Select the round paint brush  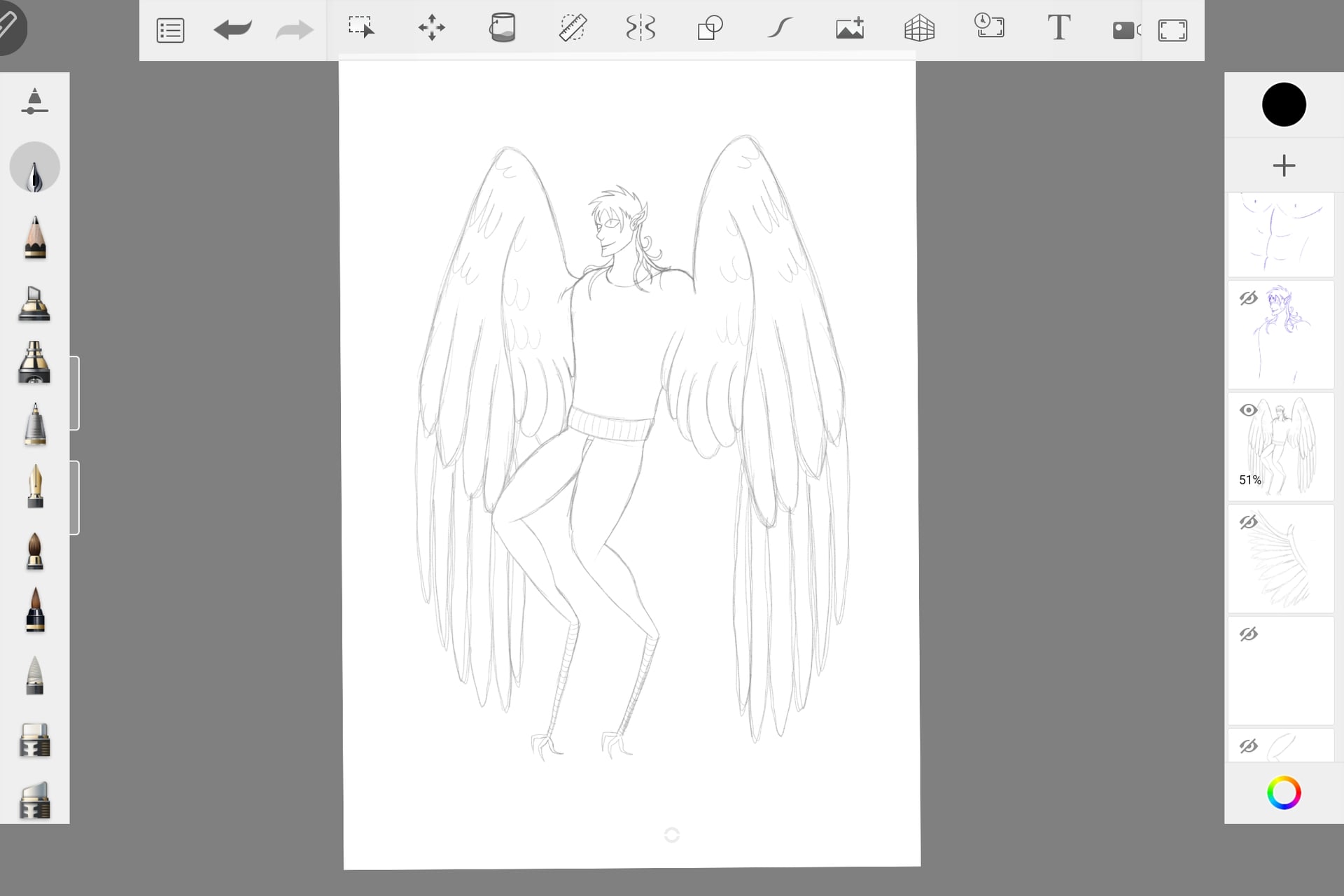pos(34,551)
